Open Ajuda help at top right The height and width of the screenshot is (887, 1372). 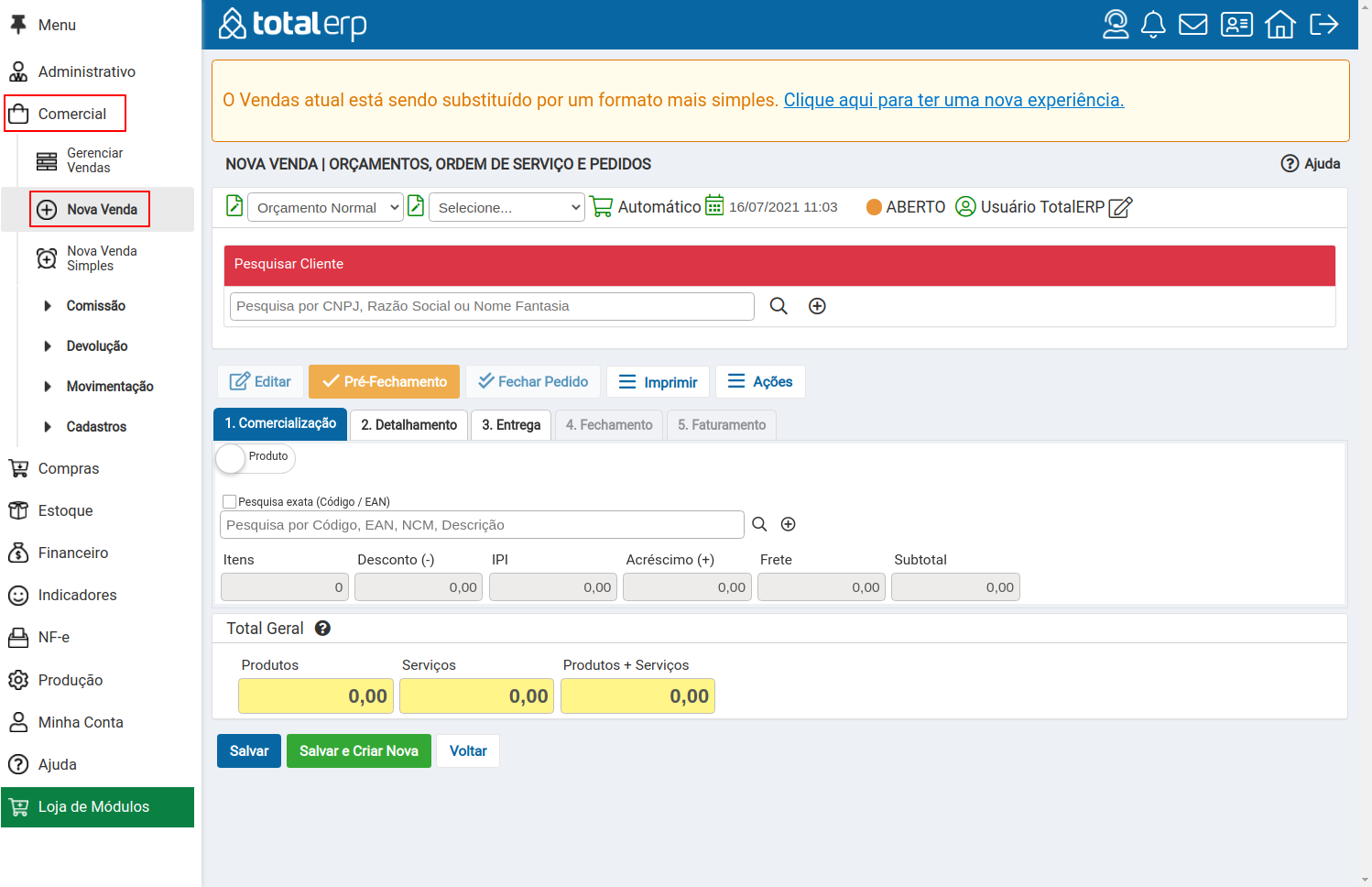[x=1310, y=163]
